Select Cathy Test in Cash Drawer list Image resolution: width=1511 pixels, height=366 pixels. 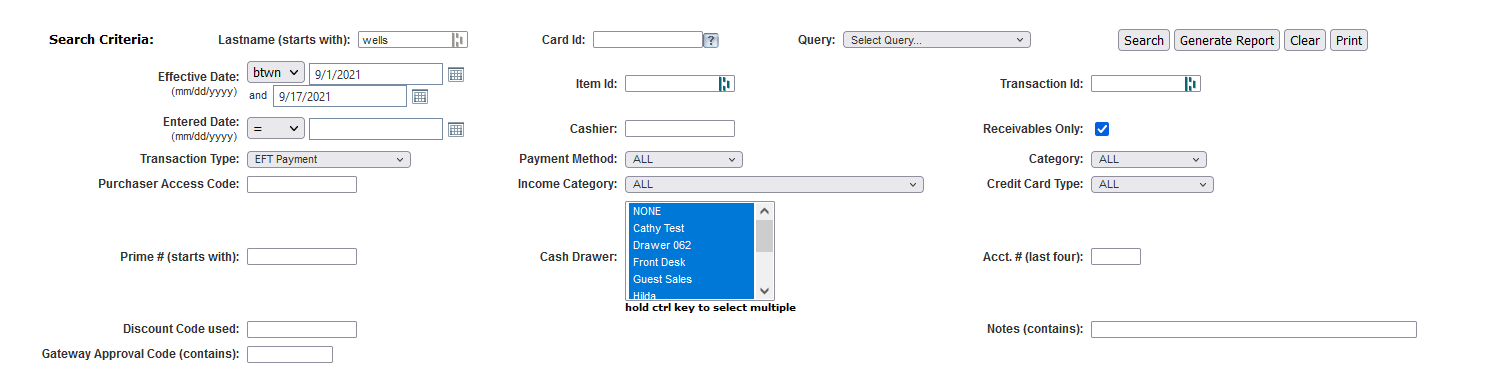[691, 228]
